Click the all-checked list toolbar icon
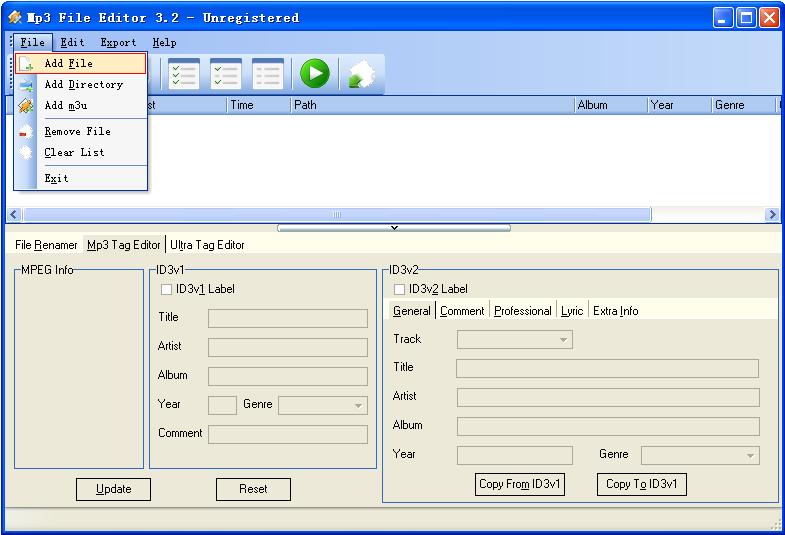This screenshot has height=535, width=785. [184, 74]
